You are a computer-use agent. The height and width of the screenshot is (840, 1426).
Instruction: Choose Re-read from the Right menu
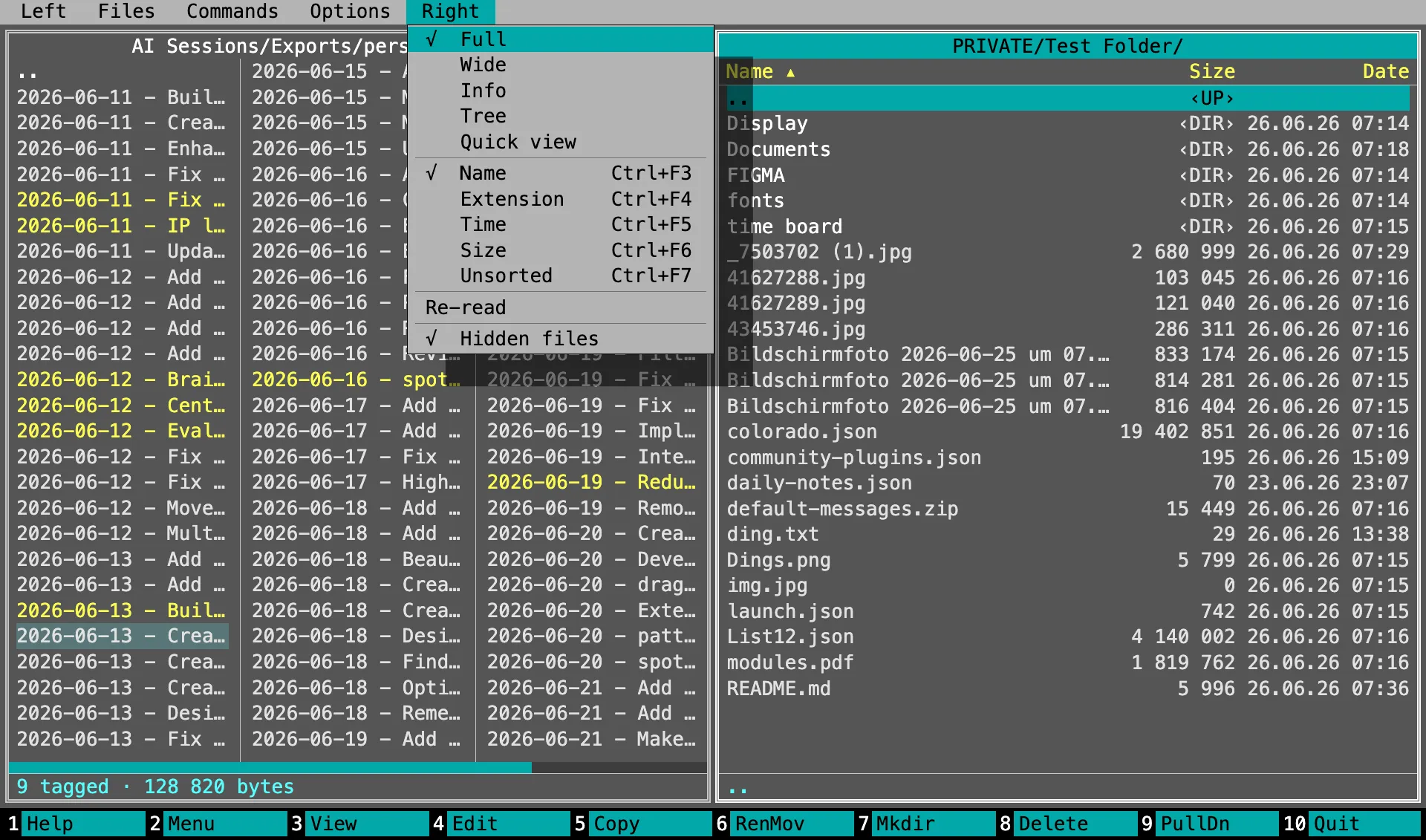tap(561, 307)
